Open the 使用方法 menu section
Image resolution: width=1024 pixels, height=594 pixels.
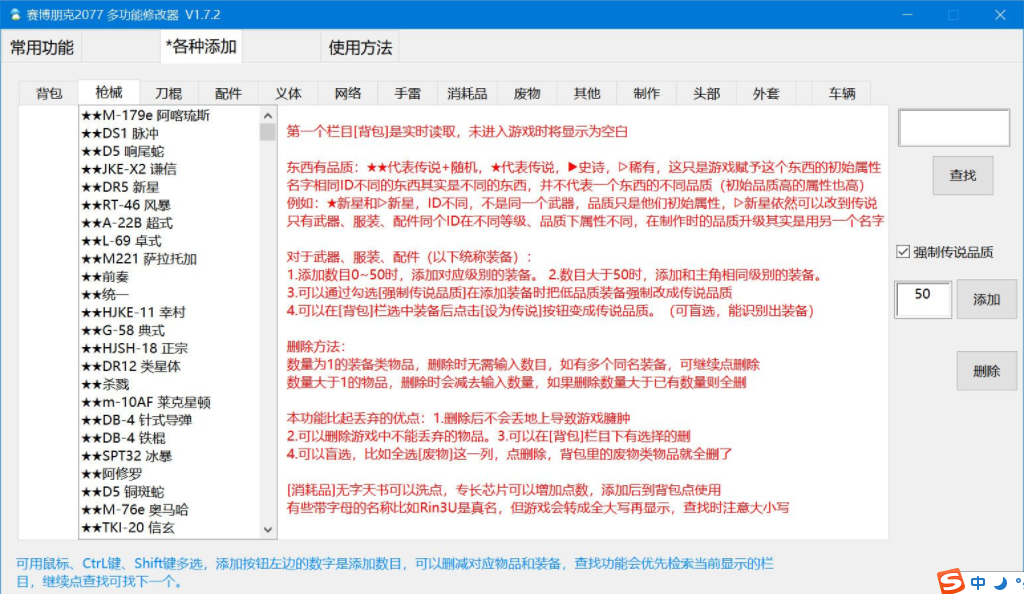(361, 47)
